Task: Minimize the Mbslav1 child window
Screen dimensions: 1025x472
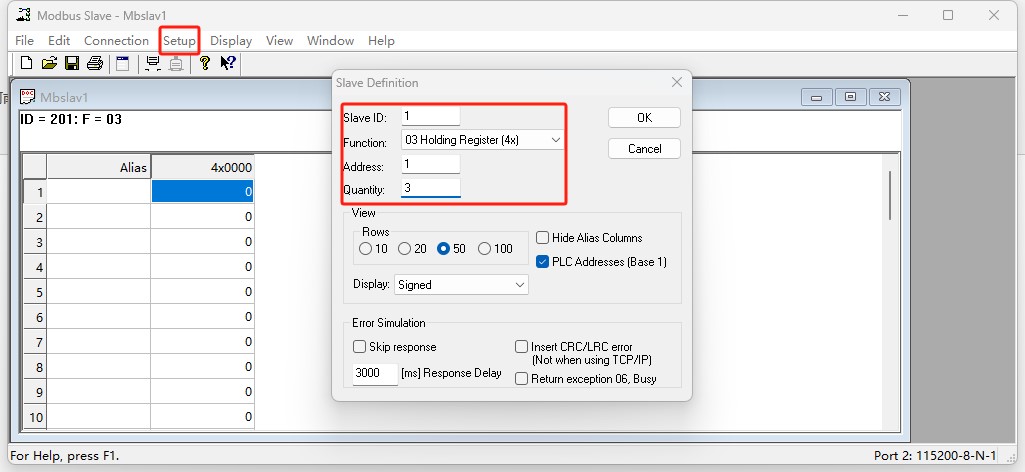Action: [x=816, y=97]
